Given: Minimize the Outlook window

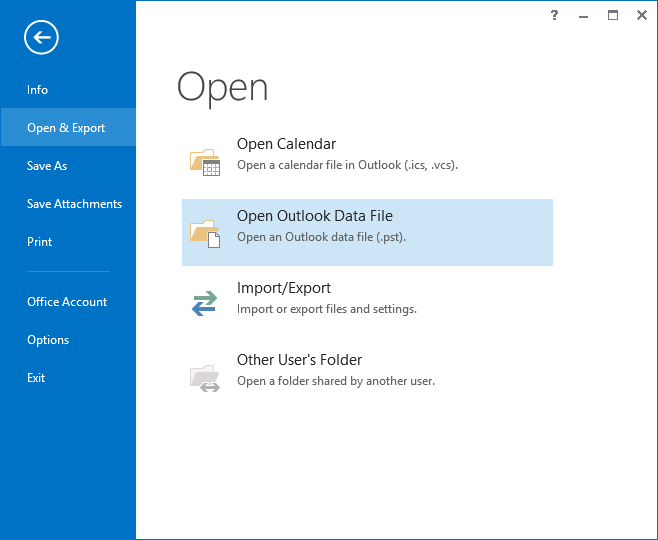Looking at the screenshot, I should pos(584,15).
